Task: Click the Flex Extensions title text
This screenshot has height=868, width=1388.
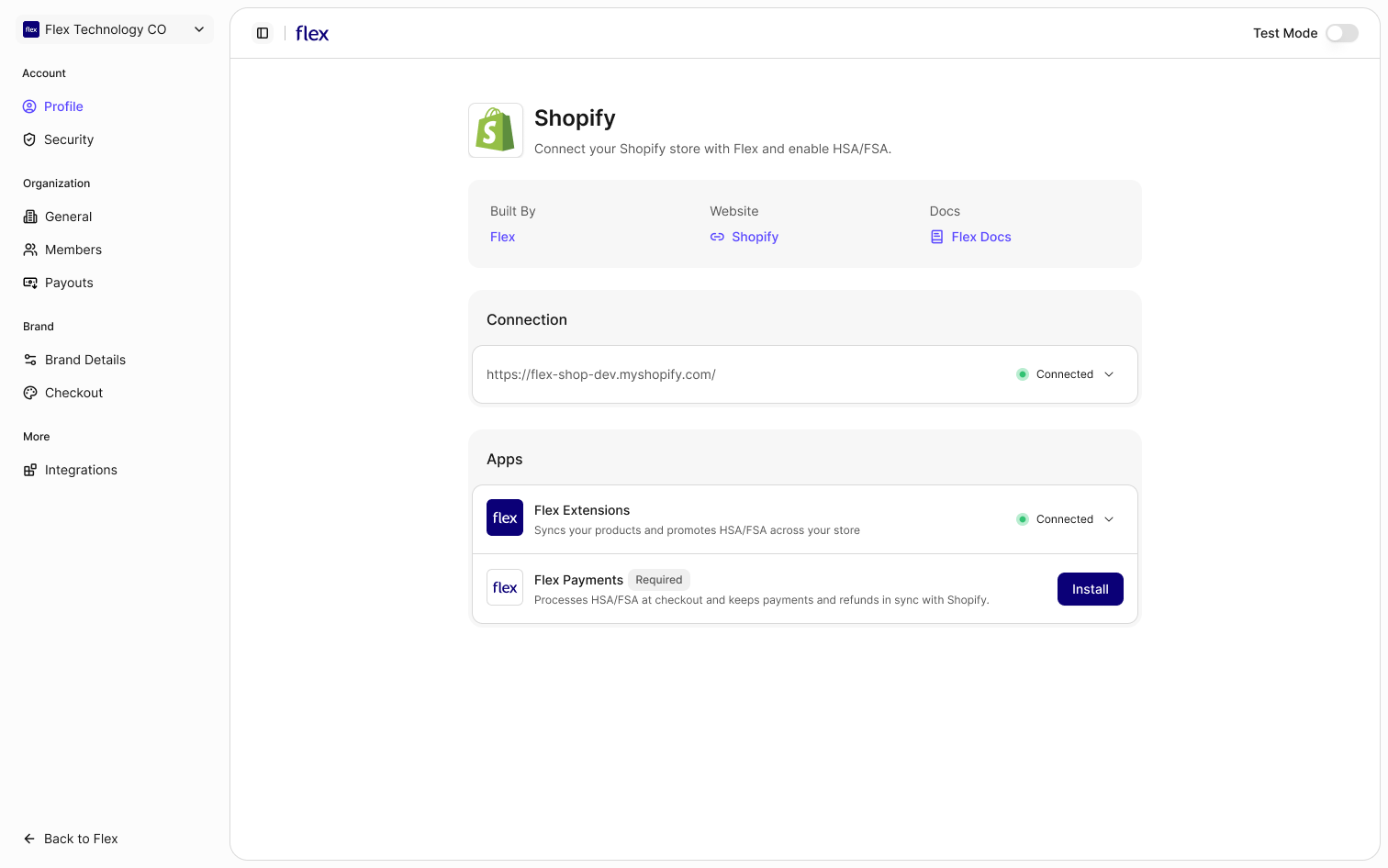Action: tap(582, 510)
